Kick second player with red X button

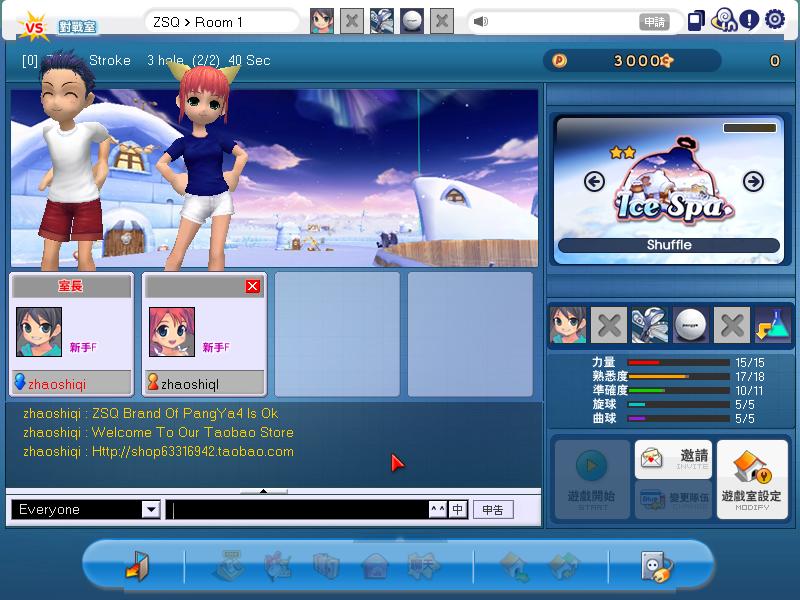252,287
